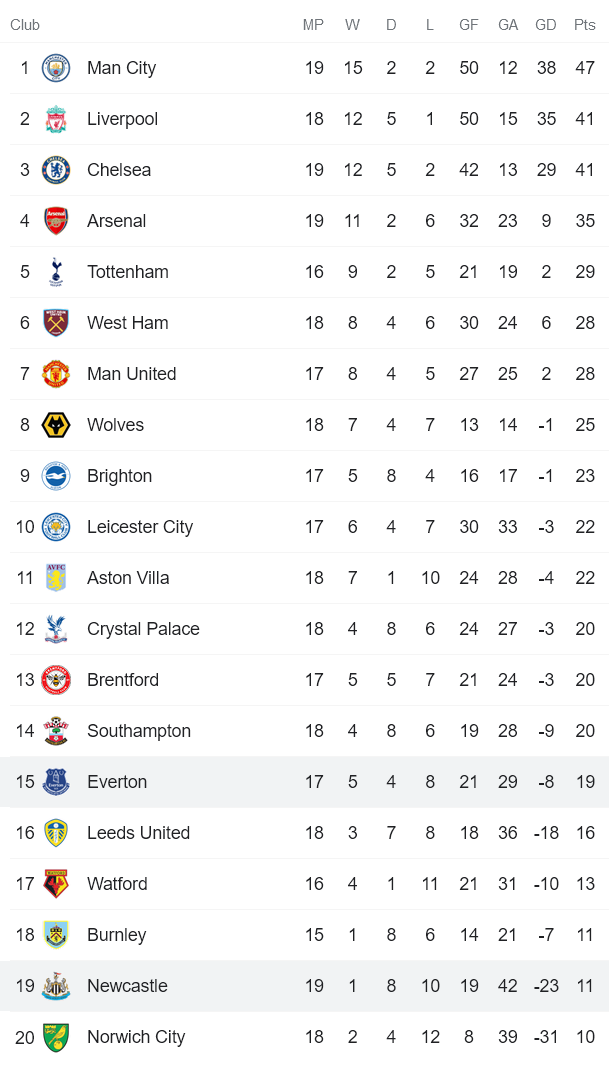Open the Man United team link

coord(131,374)
